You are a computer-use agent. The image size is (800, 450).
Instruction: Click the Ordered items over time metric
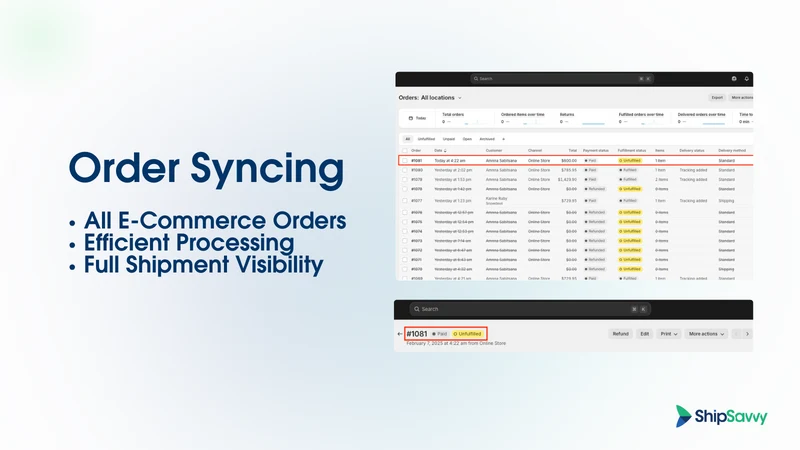coord(524,118)
